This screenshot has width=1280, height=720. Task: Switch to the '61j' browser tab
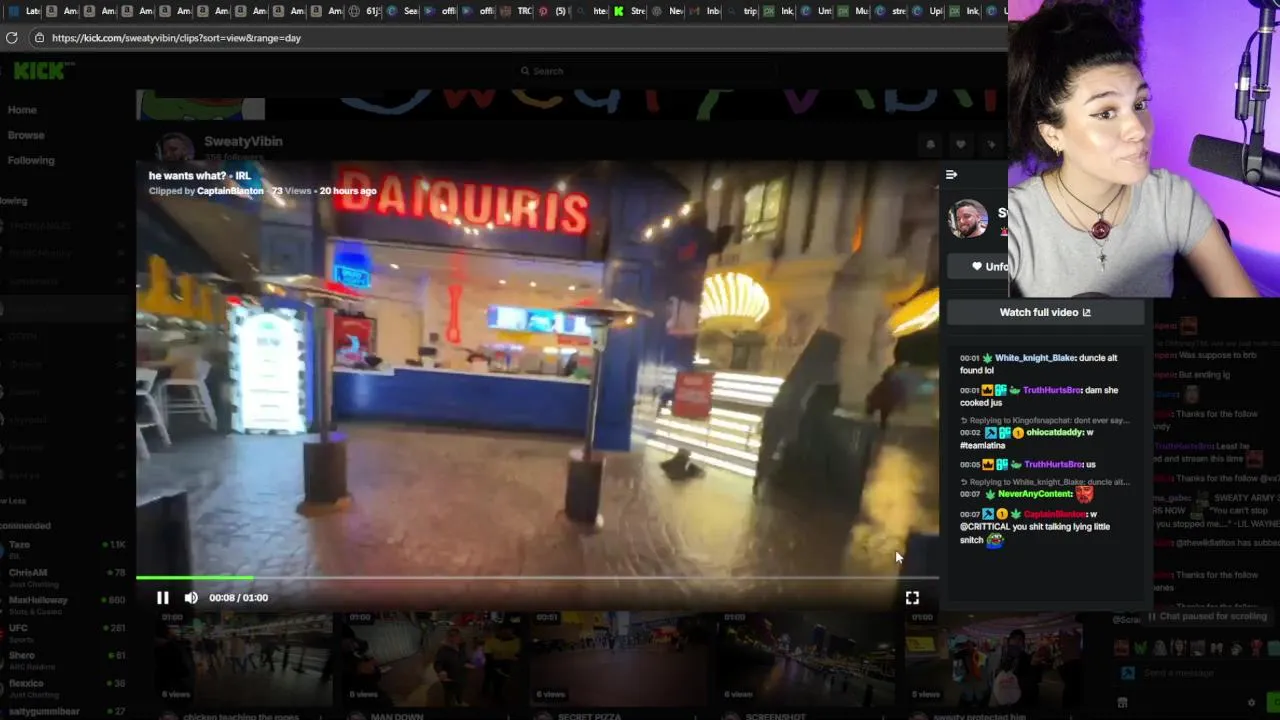[x=365, y=11]
